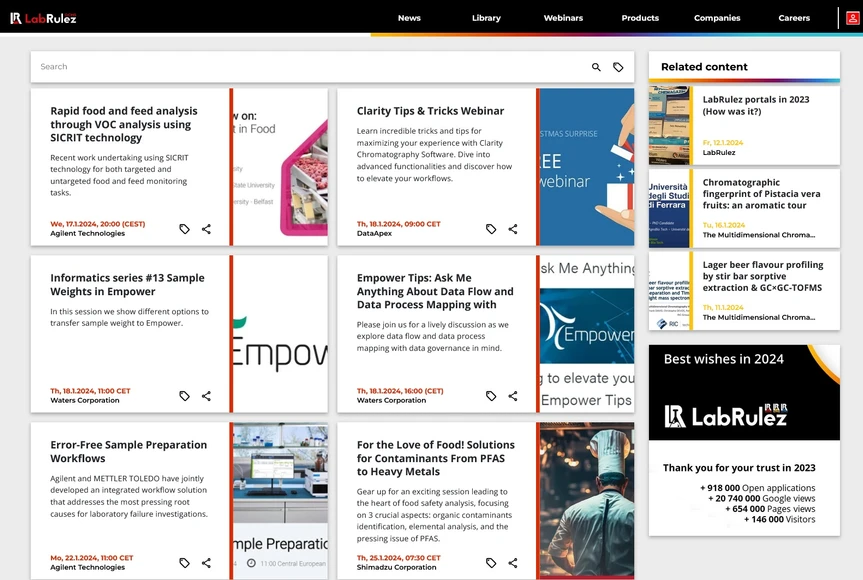The height and width of the screenshot is (580, 863).
Task: Open Rapid food and feed analysis title
Action: 124,124
